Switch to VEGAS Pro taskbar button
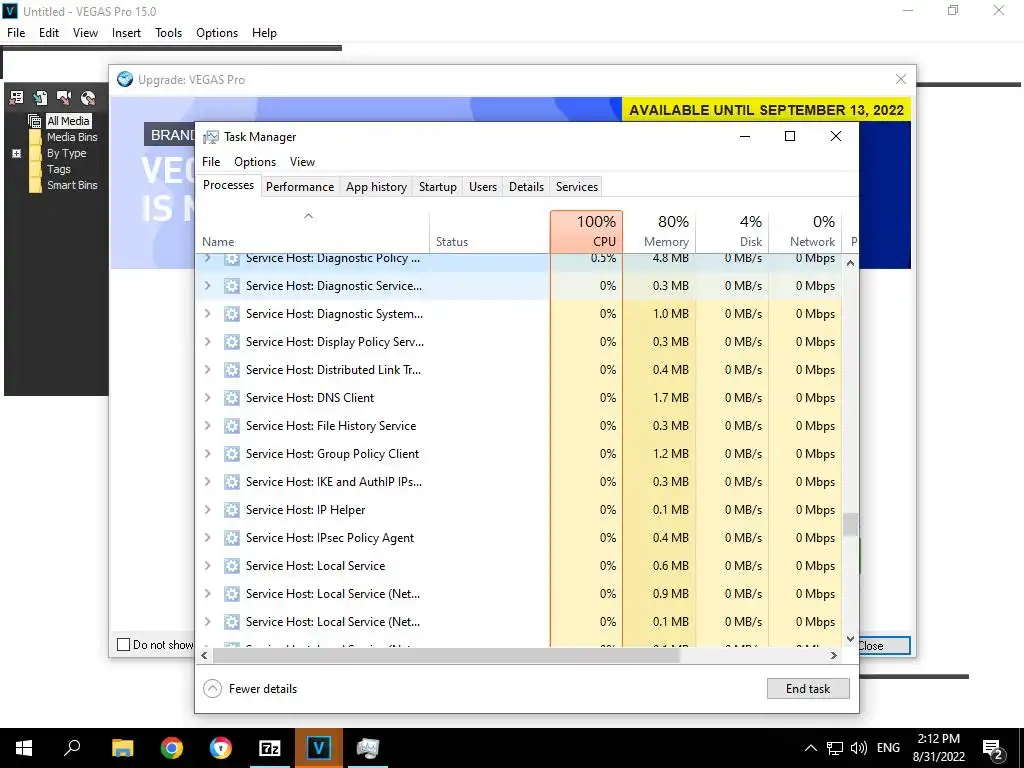The image size is (1024, 768). coord(318,748)
